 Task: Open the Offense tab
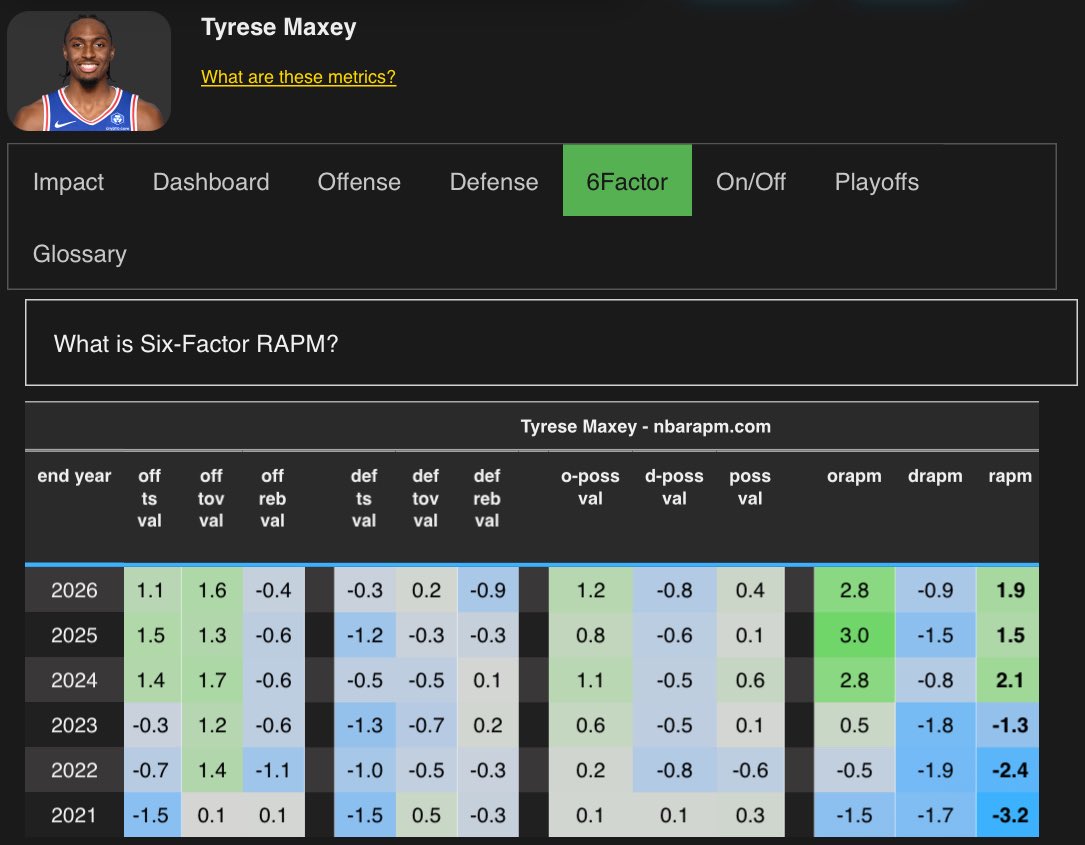[x=359, y=181]
